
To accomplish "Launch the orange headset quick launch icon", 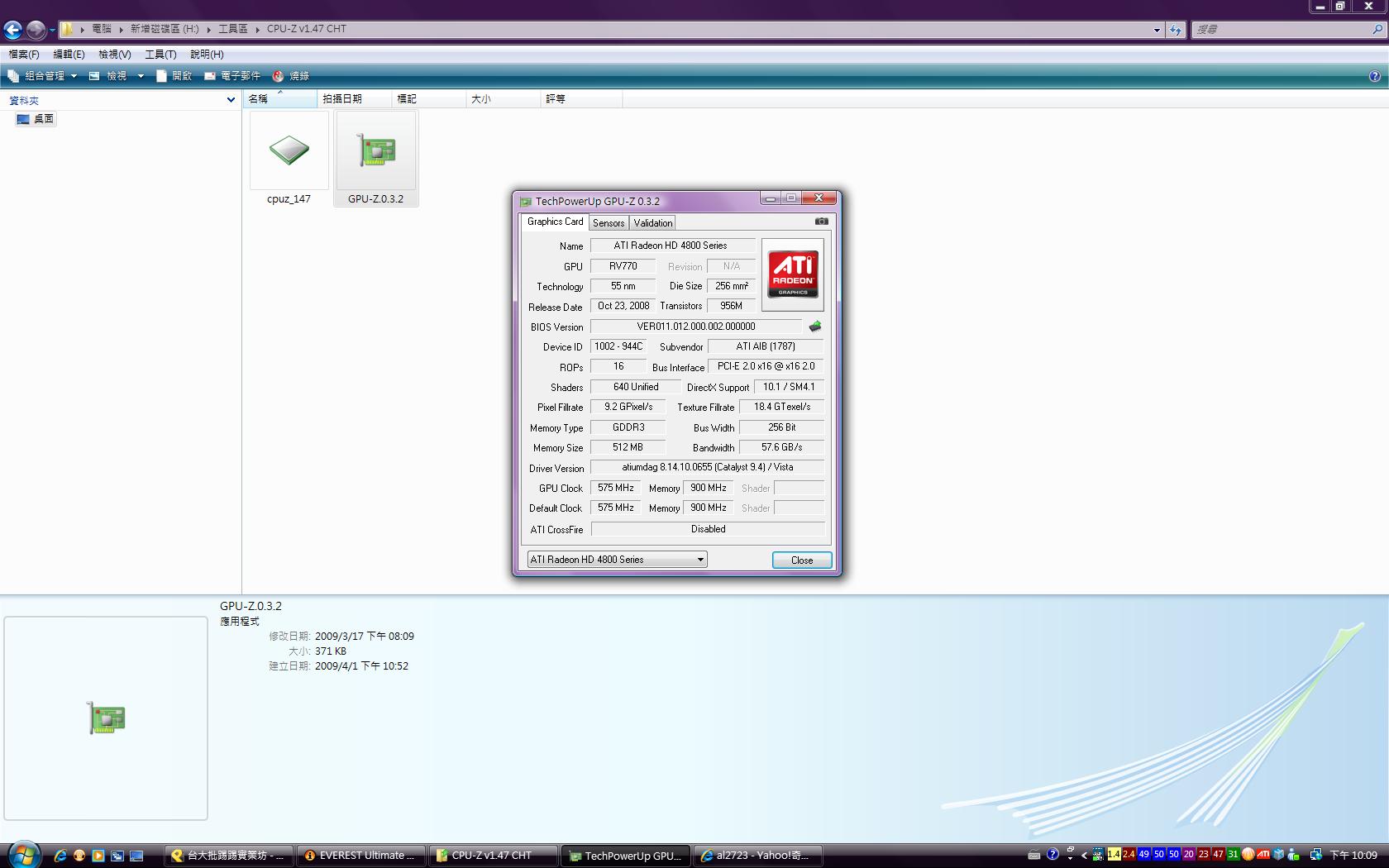I will (79, 856).
